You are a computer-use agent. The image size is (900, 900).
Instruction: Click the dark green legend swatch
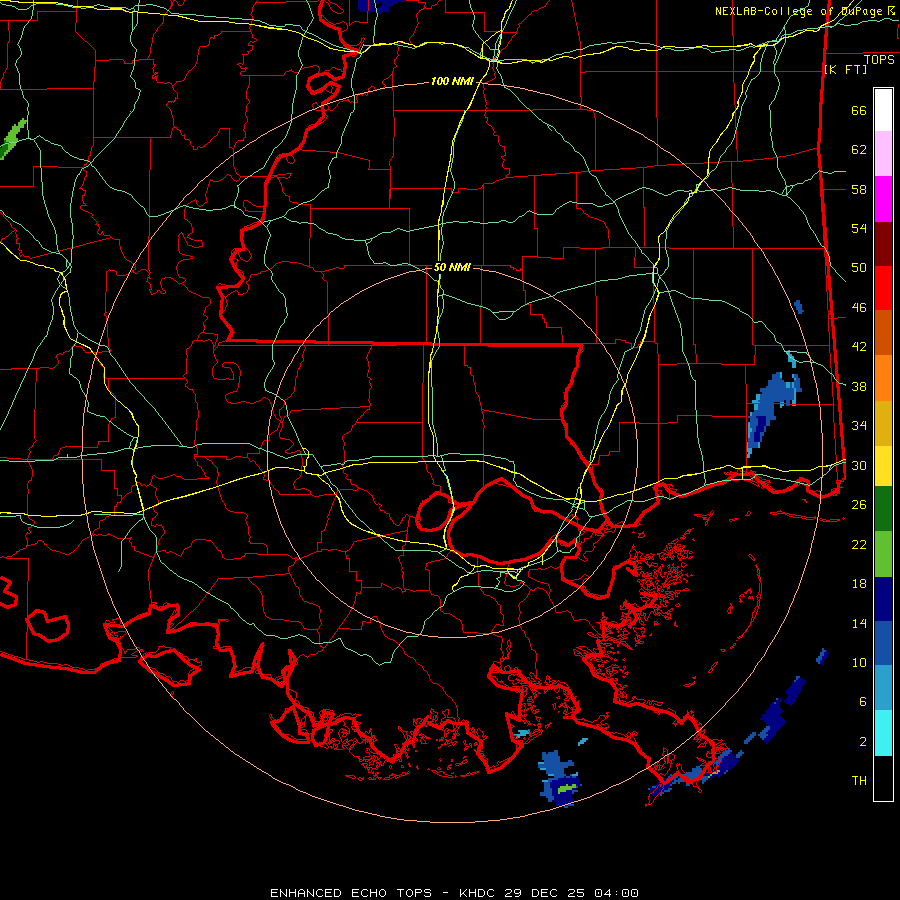[x=883, y=509]
